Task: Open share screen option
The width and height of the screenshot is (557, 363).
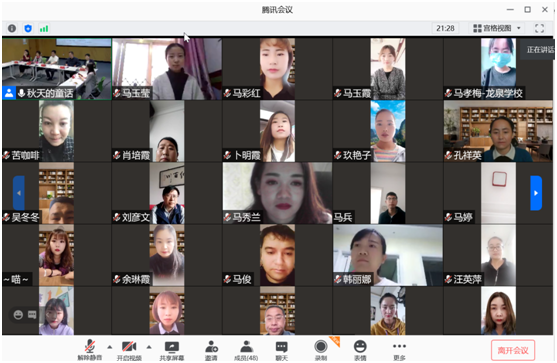Action: coord(172,350)
